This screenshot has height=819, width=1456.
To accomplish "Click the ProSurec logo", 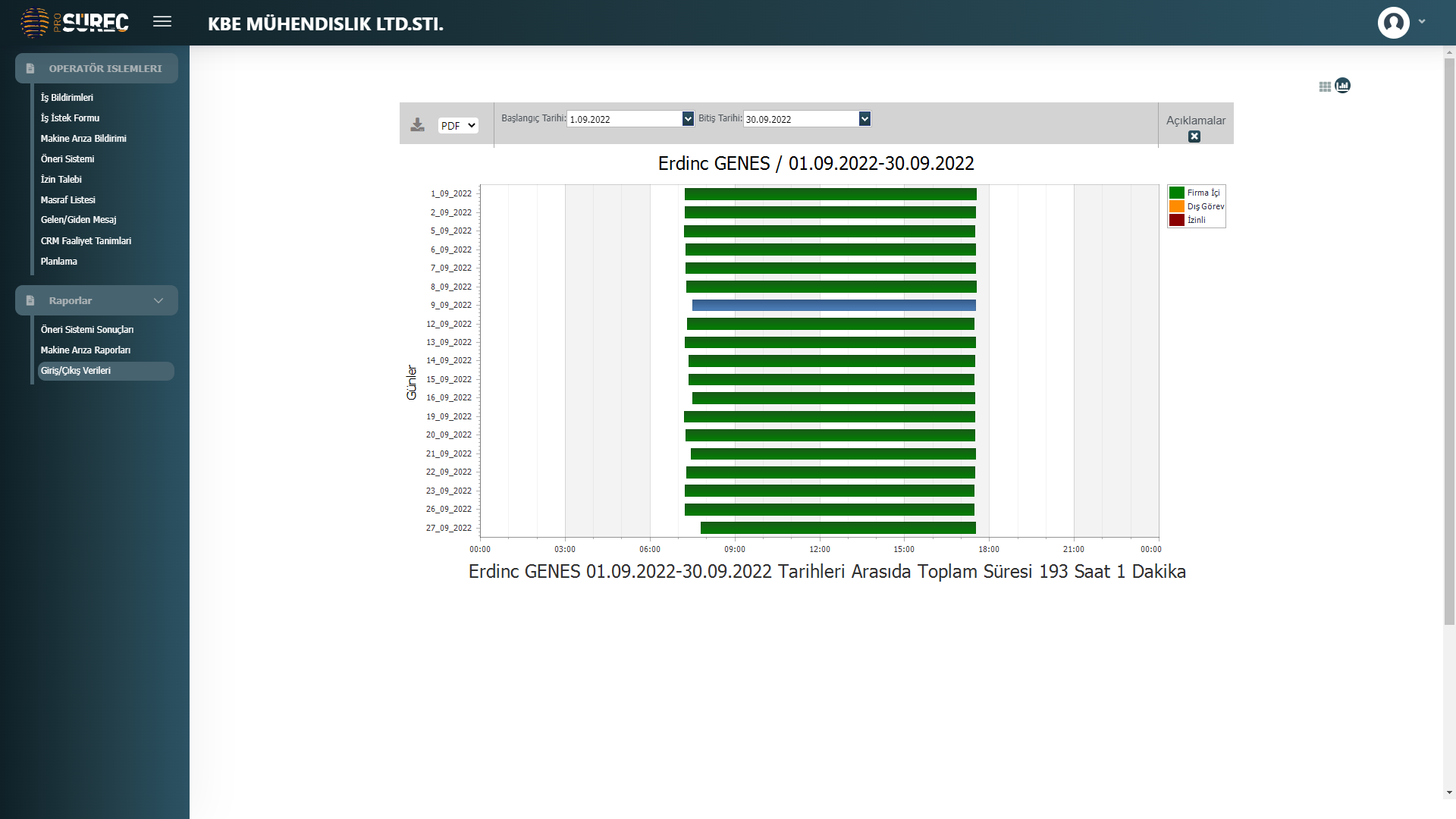I will click(x=74, y=23).
